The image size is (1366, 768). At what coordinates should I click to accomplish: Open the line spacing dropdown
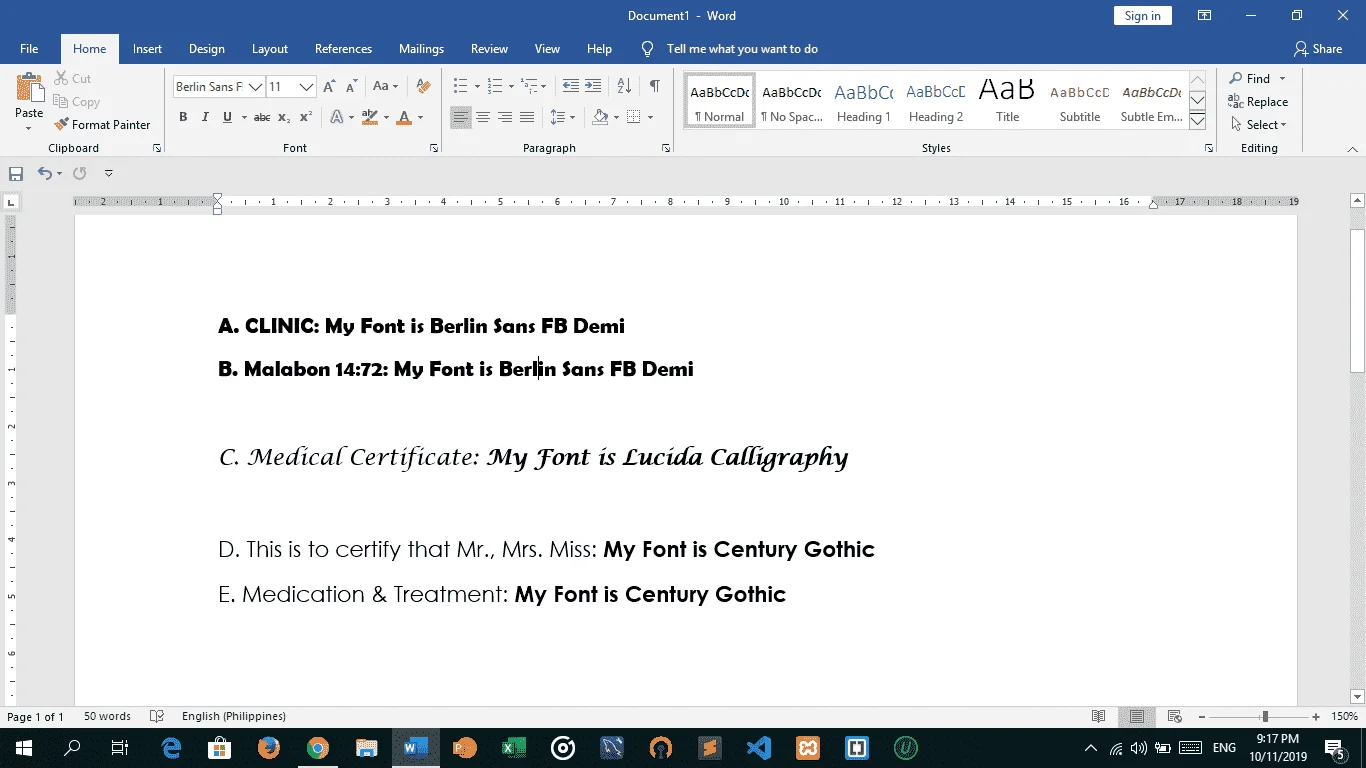click(x=563, y=118)
